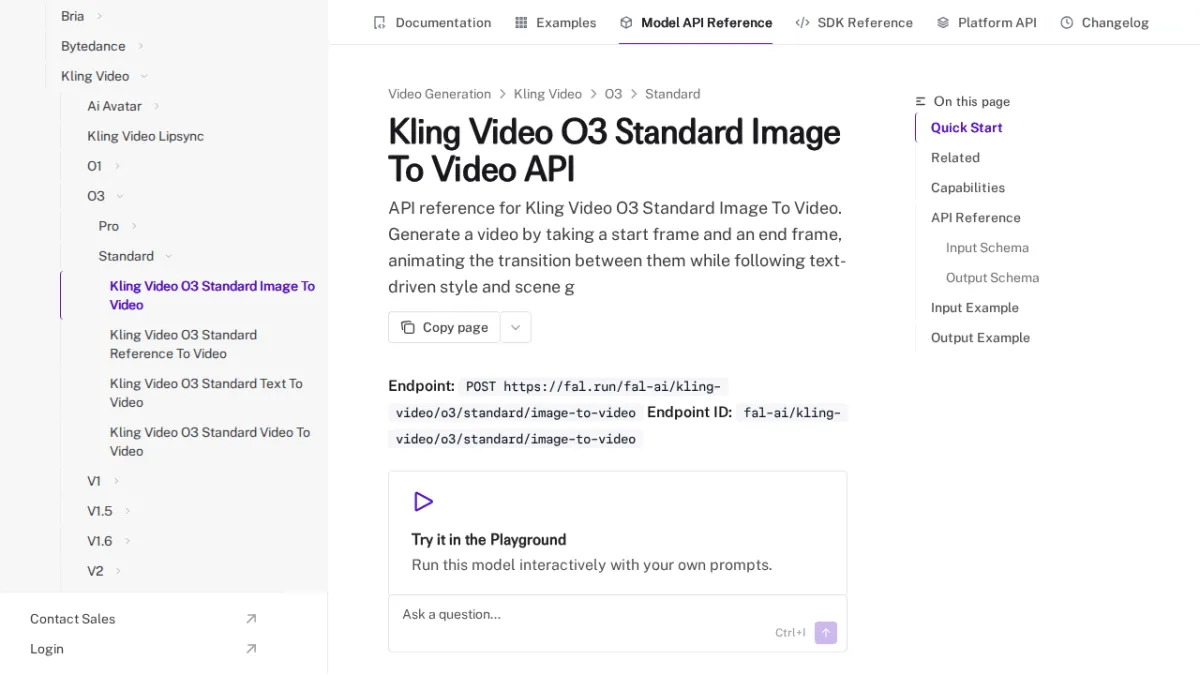Collapse the O3 tree node

(120, 196)
